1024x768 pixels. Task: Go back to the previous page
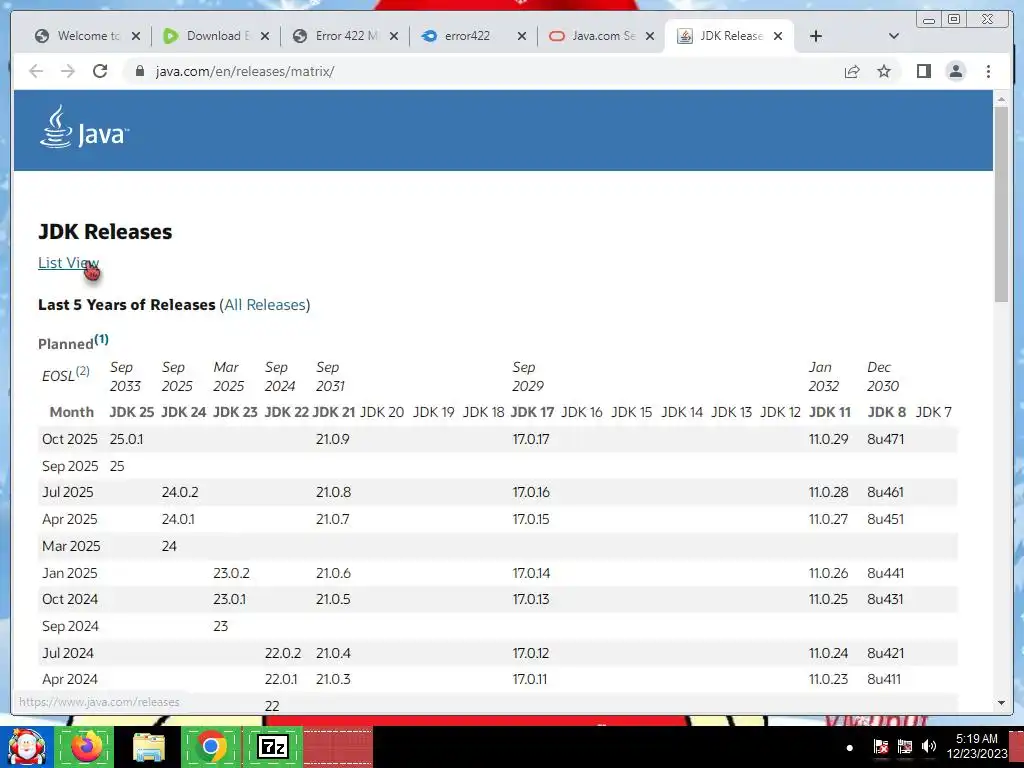(x=36, y=71)
